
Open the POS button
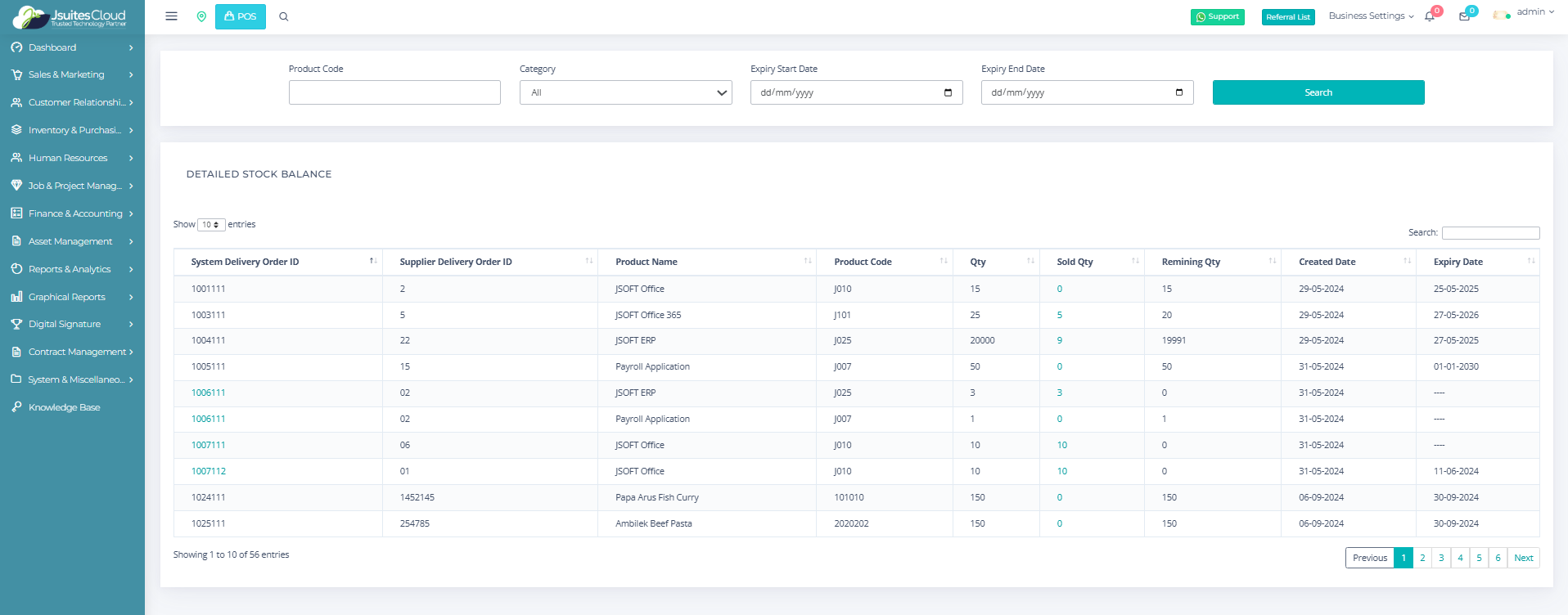241,16
